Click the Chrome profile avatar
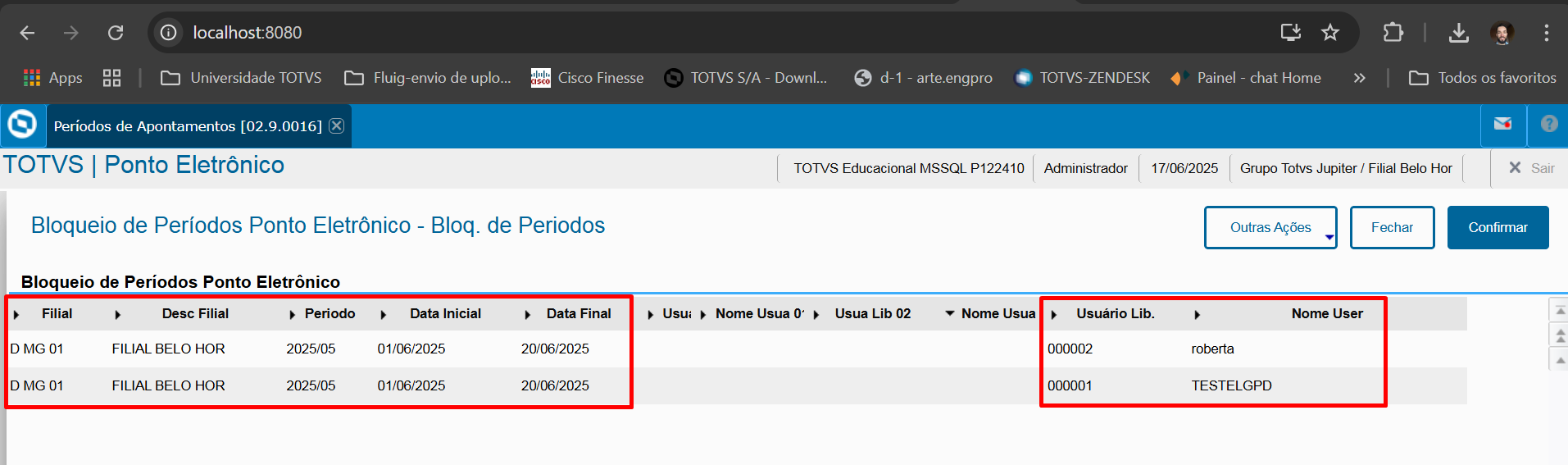The width and height of the screenshot is (1568, 465). click(x=1502, y=33)
